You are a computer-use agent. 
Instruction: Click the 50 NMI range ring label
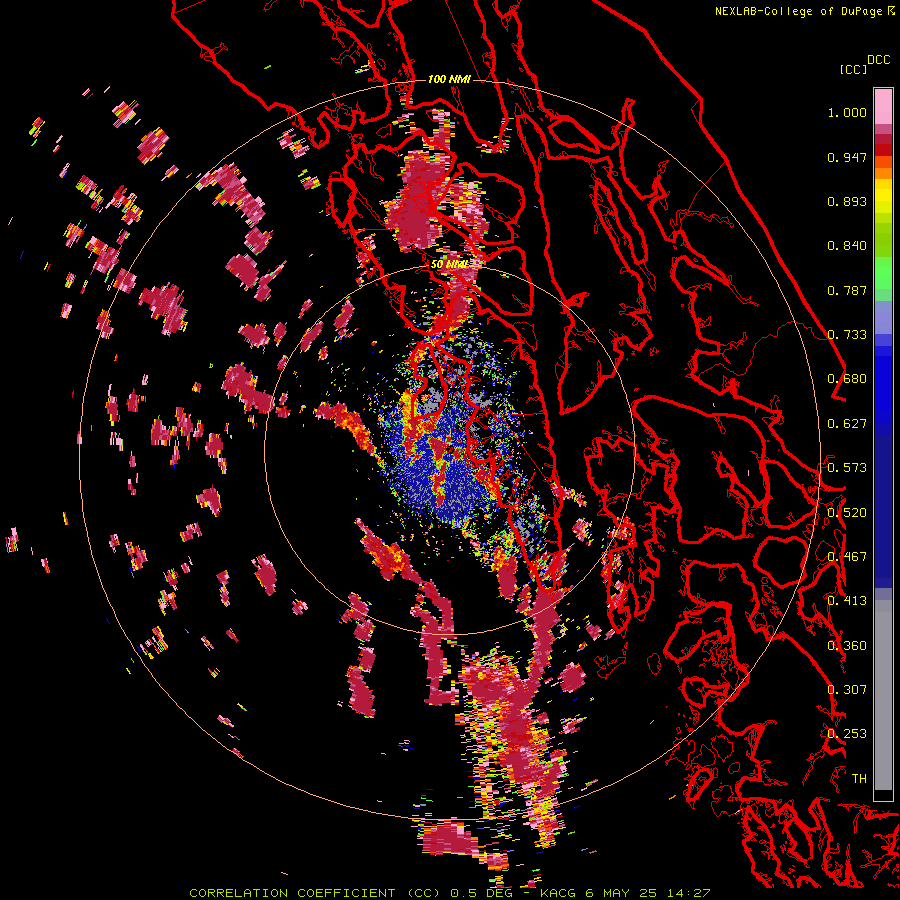pyautogui.click(x=449, y=264)
